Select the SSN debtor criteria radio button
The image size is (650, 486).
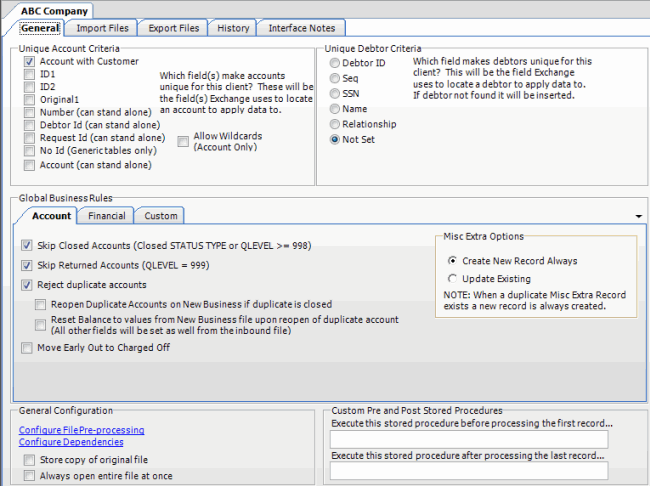point(334,94)
